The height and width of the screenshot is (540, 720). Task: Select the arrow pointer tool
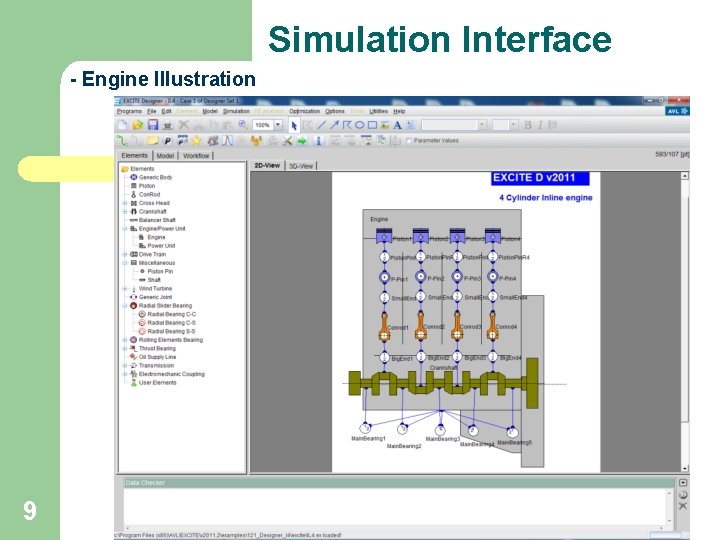[x=294, y=125]
